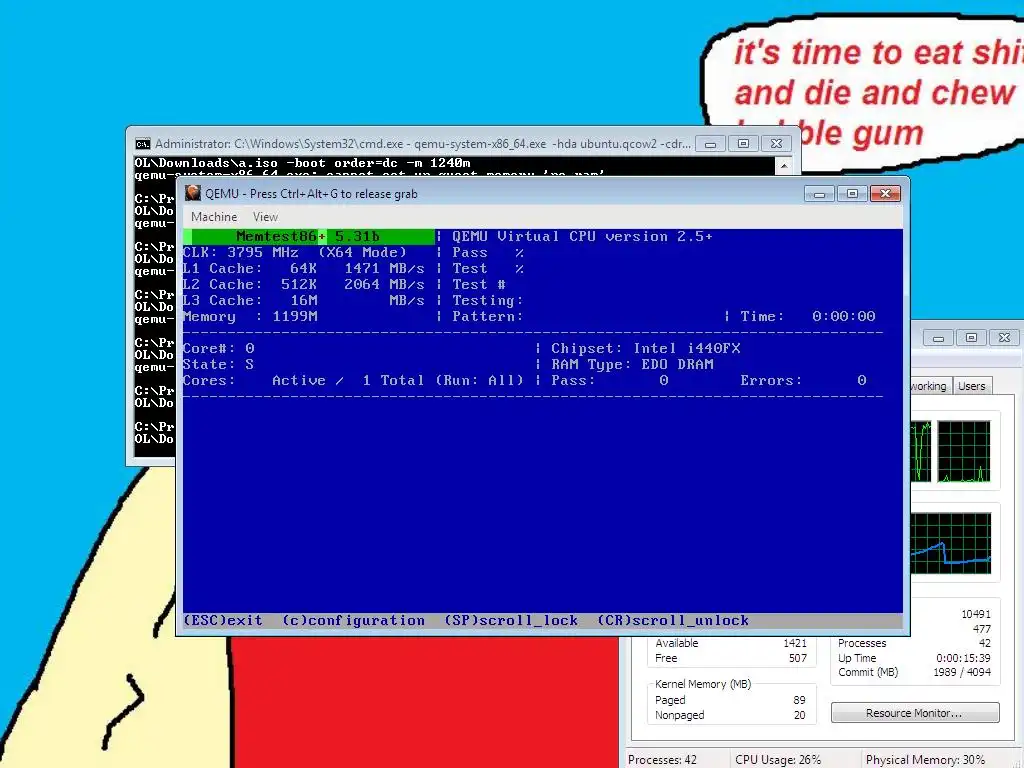Viewport: 1024px width, 768px height.
Task: Click the (CR)scroll_unlock text in Memtest
Action: [673, 620]
